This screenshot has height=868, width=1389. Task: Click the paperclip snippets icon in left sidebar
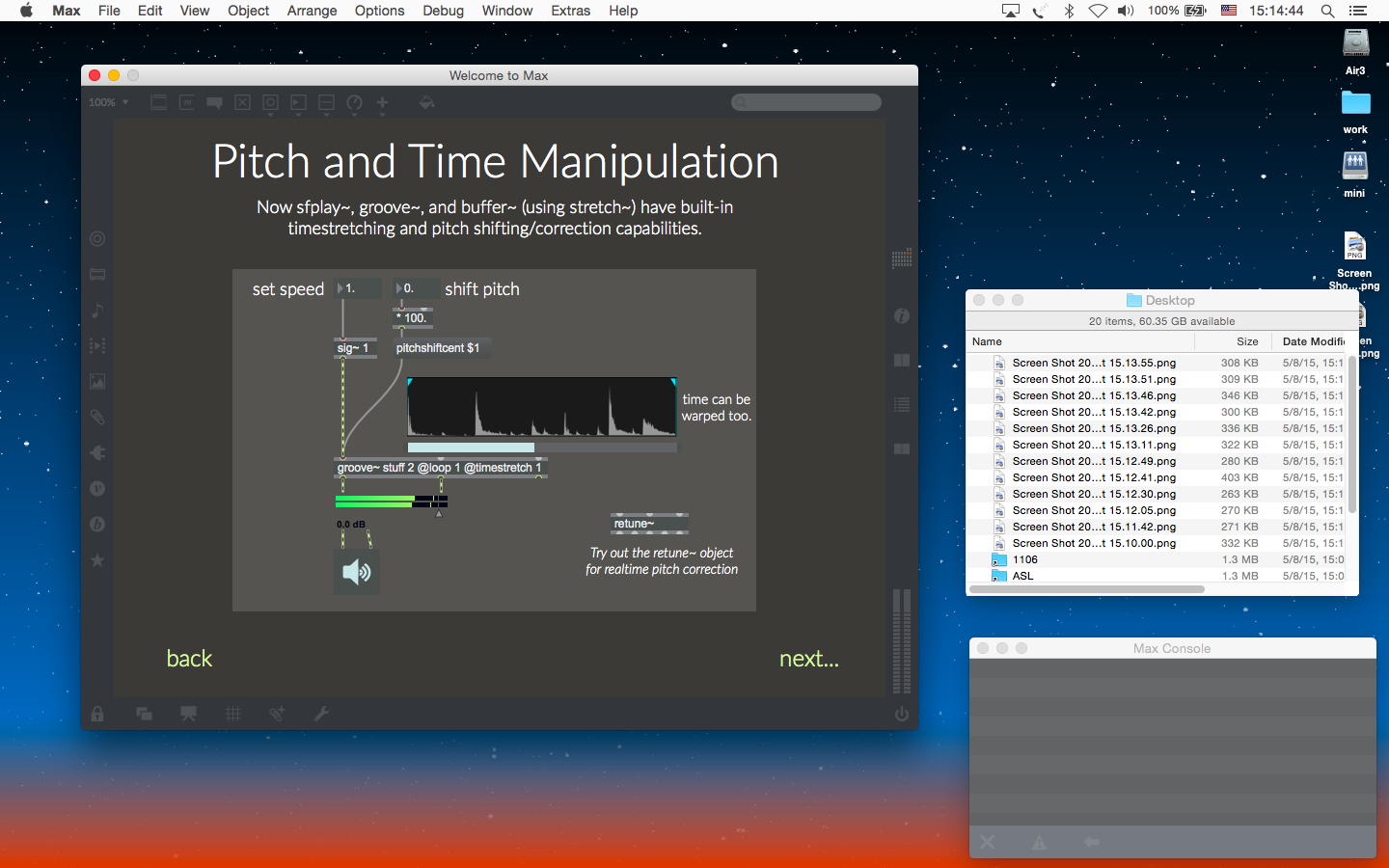[x=97, y=418]
